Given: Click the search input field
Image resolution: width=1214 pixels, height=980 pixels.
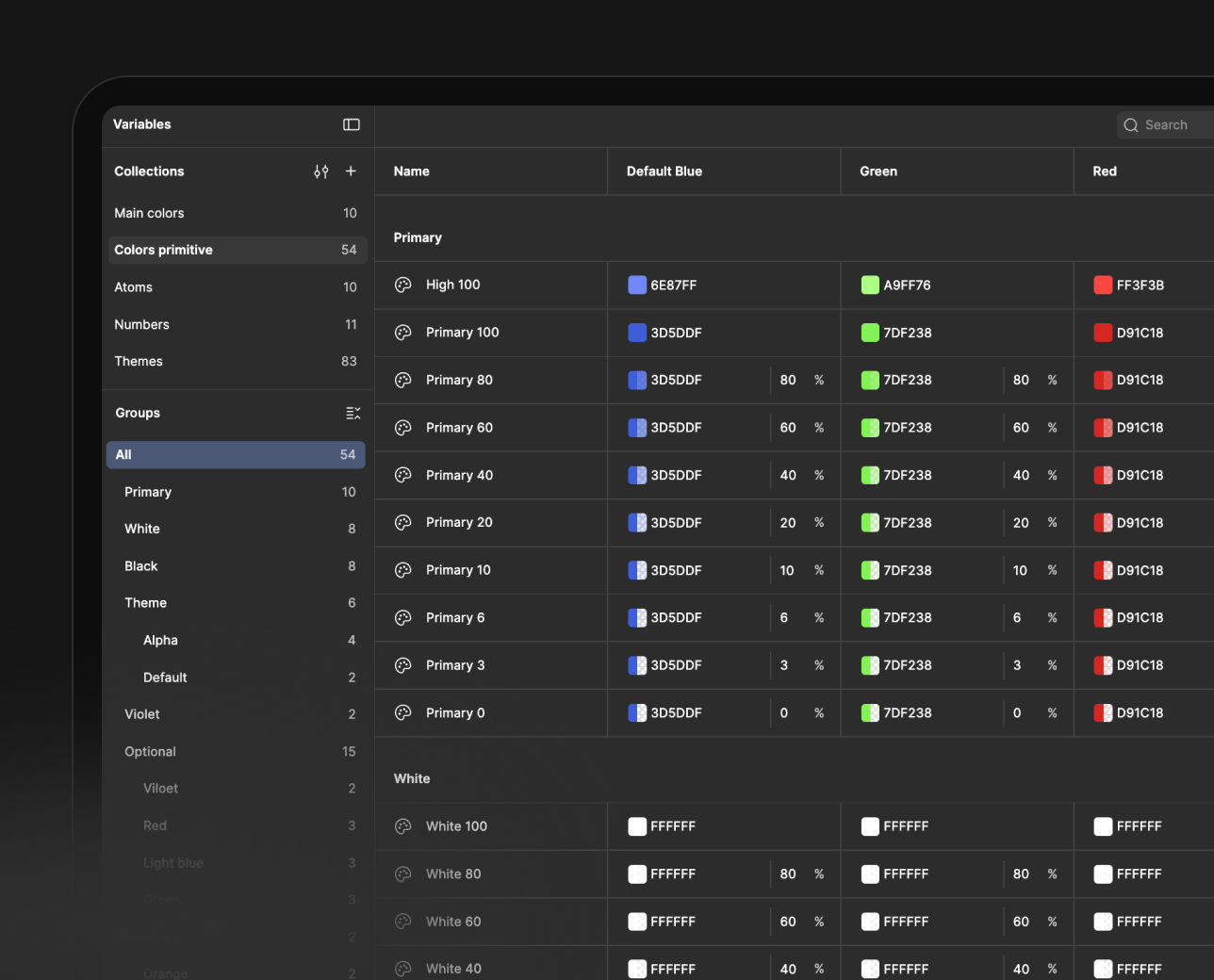Looking at the screenshot, I should pyautogui.click(x=1166, y=125).
